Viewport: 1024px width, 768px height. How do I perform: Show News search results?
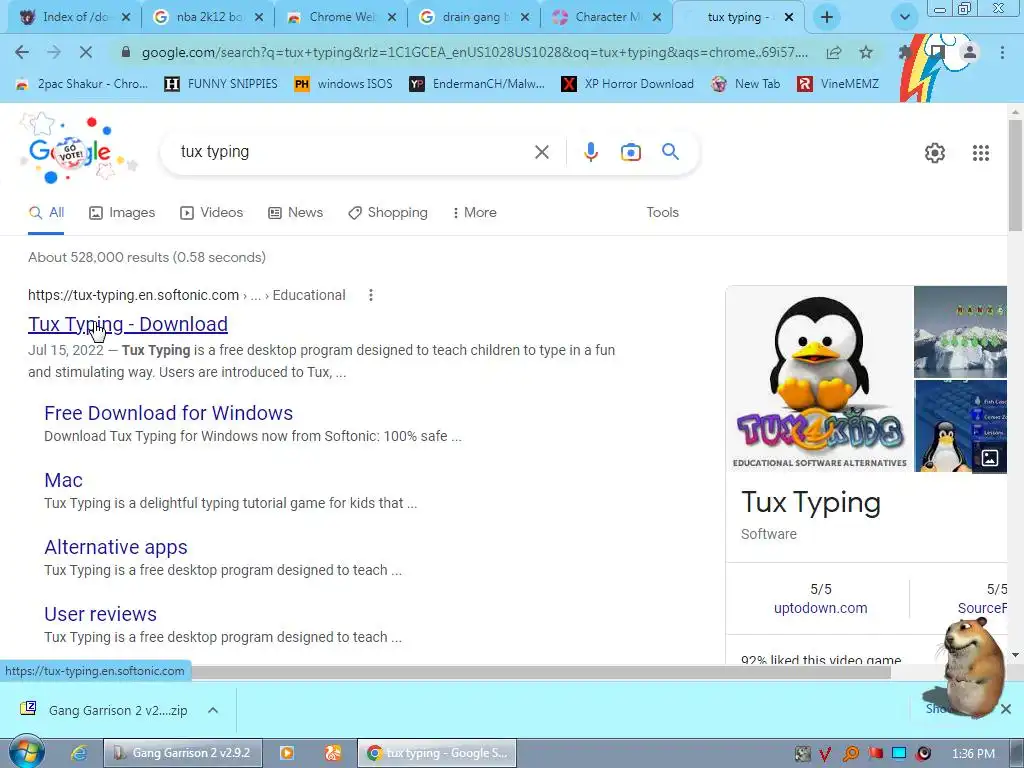pyautogui.click(x=296, y=212)
